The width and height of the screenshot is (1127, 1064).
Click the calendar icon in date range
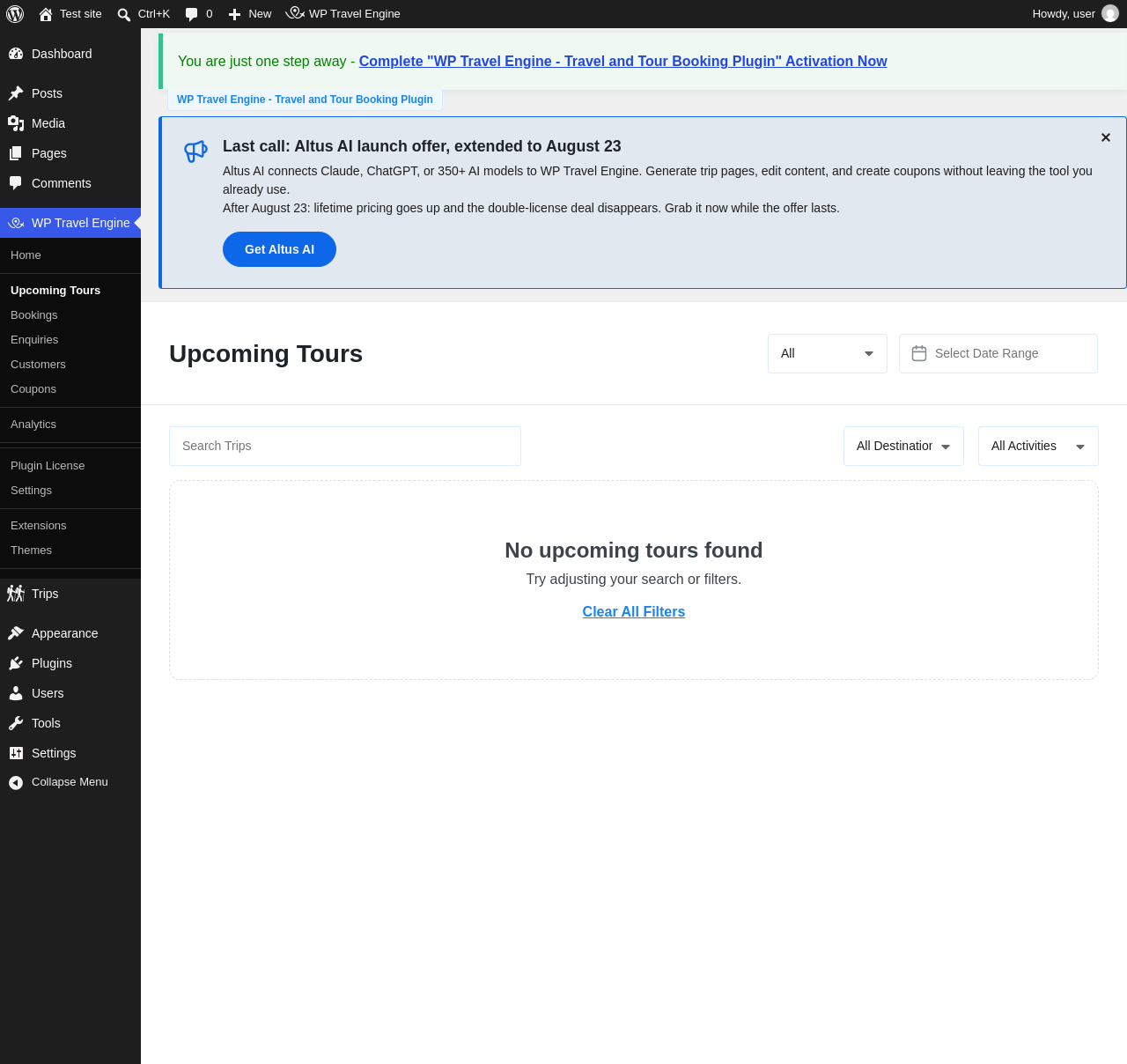click(919, 353)
